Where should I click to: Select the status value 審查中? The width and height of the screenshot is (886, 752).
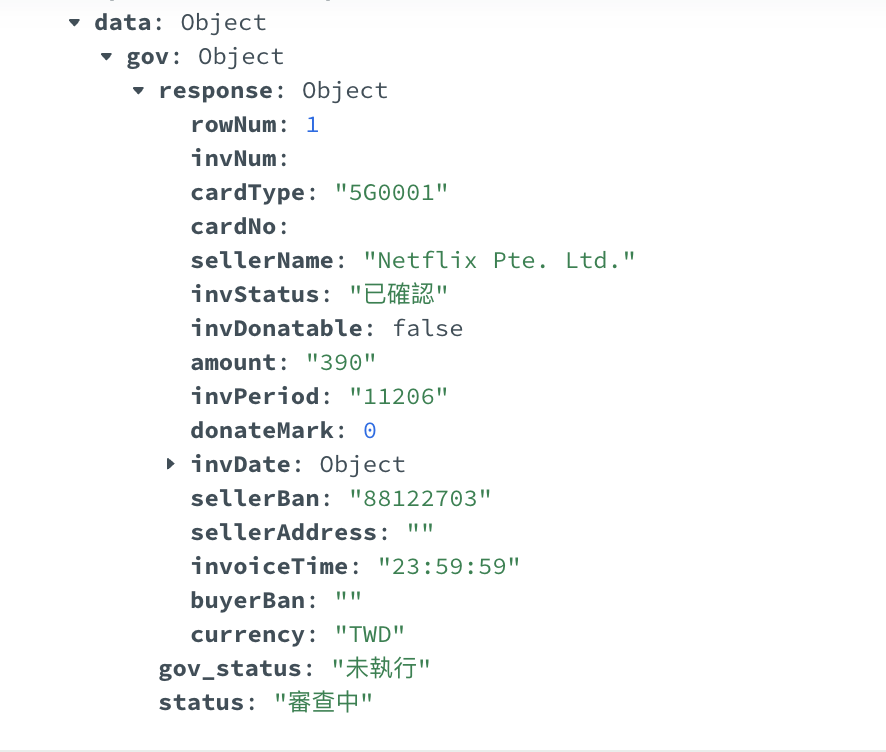(x=323, y=702)
